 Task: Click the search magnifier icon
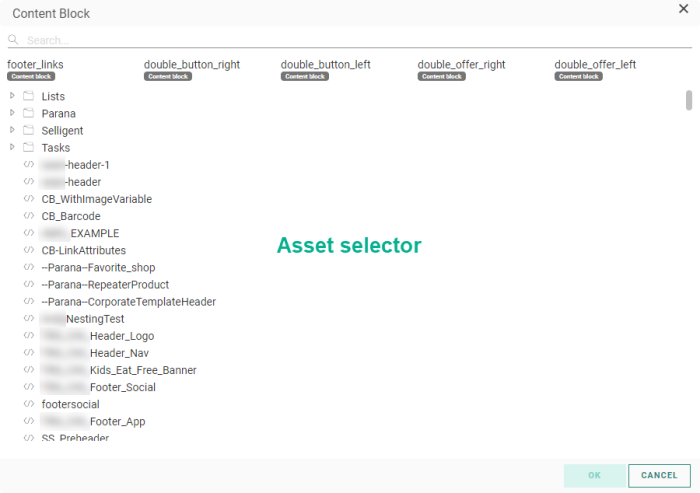point(14,40)
